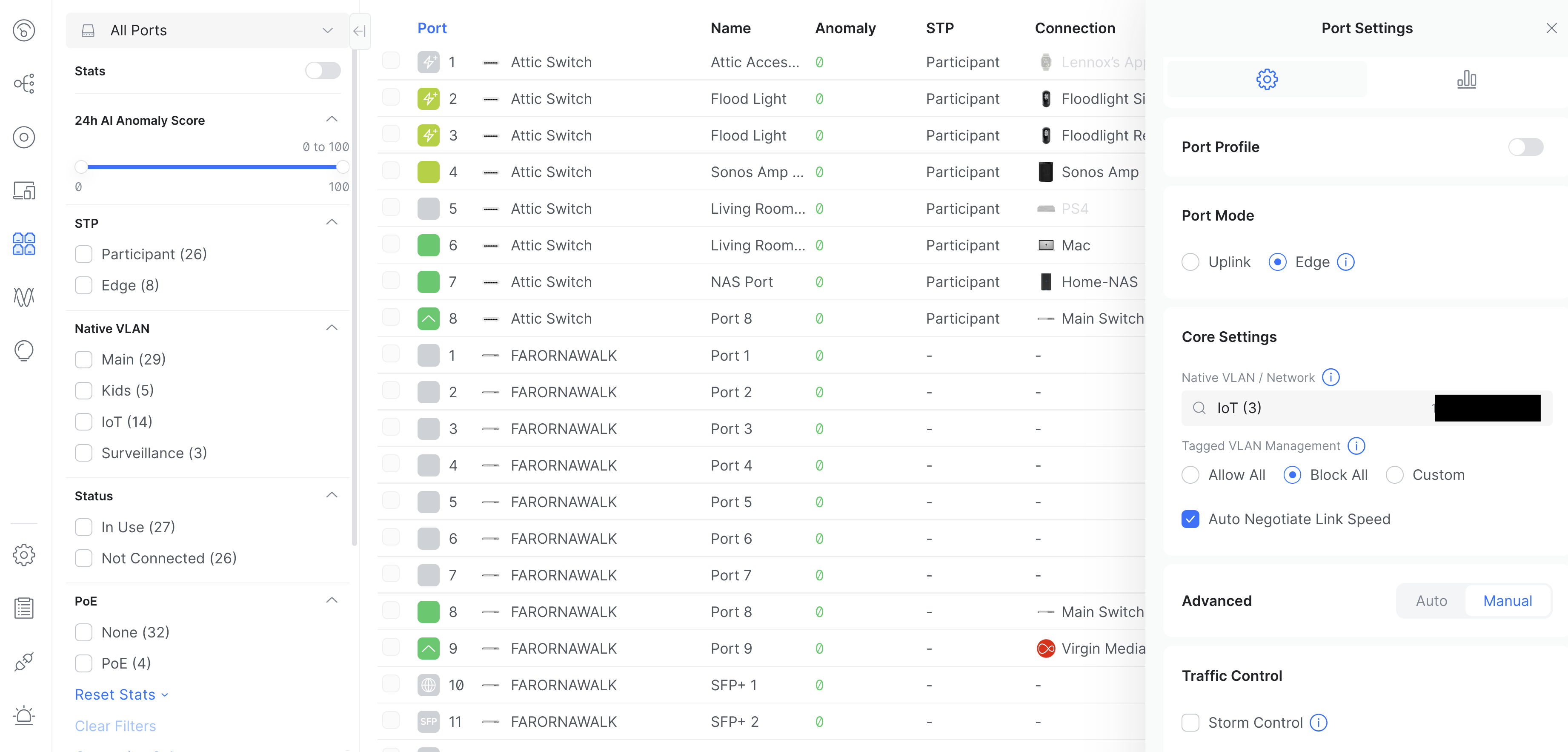
Task: Collapse the 24h AI Anomaly Score section
Action: [332, 119]
